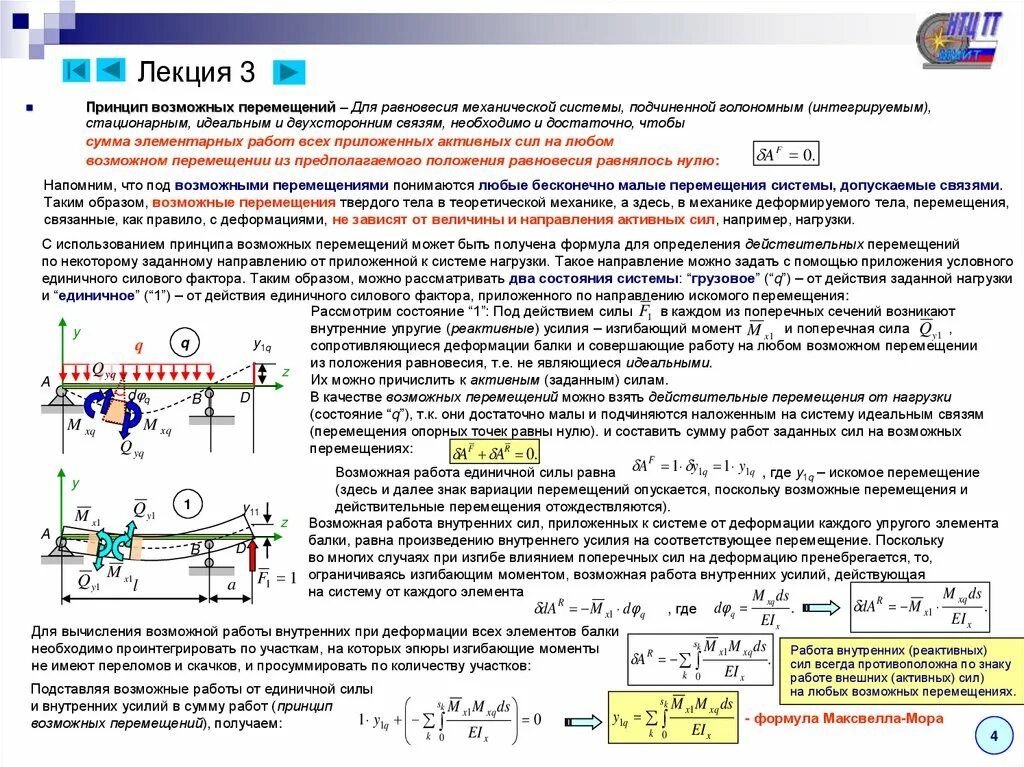1024x767 pixels.
Task: Click the boxed sum-integral formula δA^R
Action: point(700,659)
